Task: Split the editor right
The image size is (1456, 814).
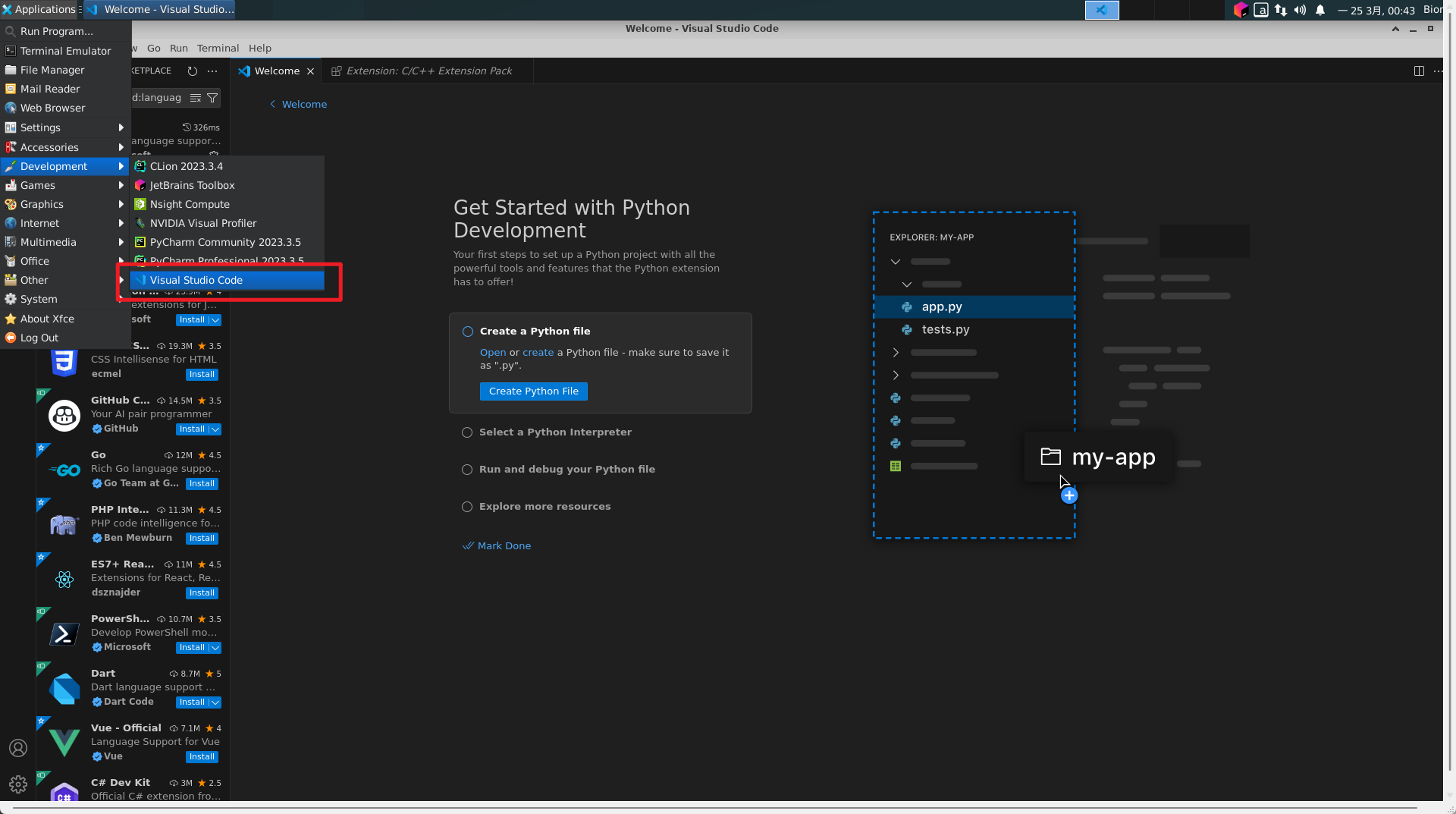Action: pyautogui.click(x=1419, y=71)
